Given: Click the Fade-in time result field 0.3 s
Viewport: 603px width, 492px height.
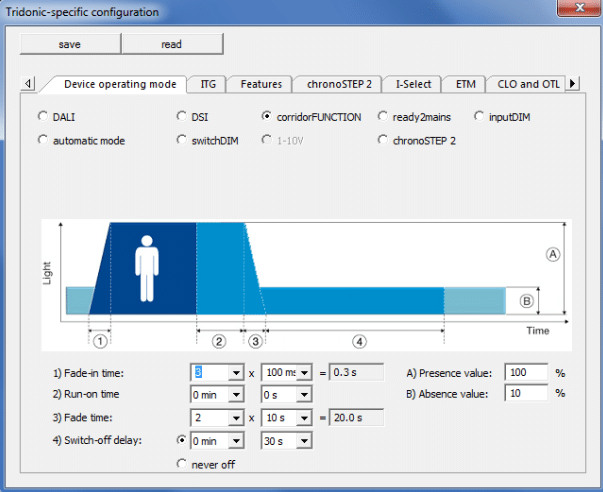Looking at the screenshot, I should click(x=356, y=372).
